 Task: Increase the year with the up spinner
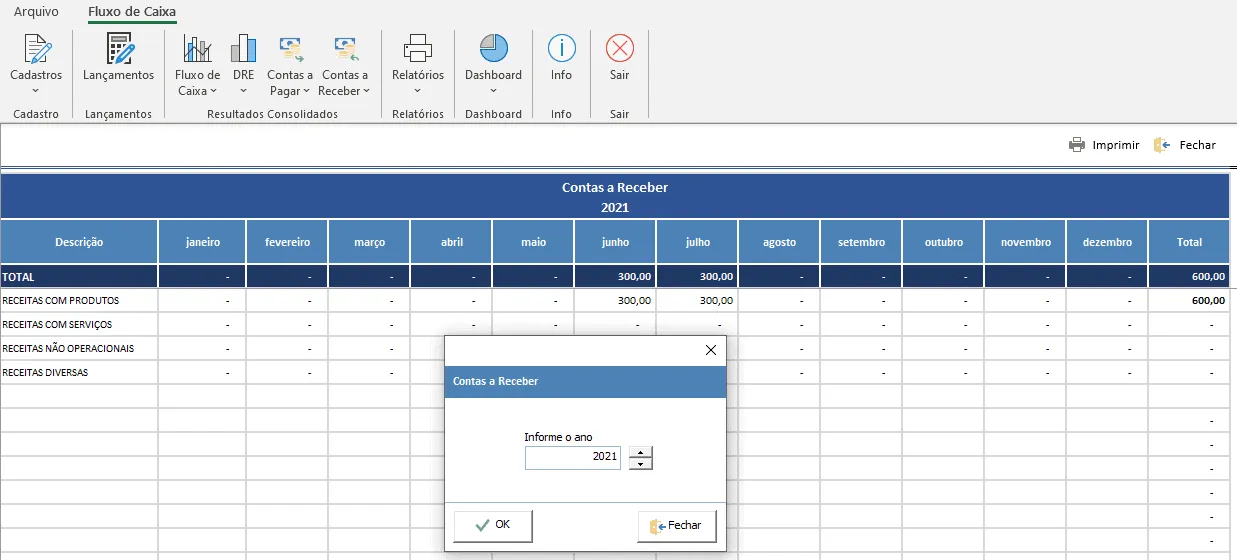(641, 452)
